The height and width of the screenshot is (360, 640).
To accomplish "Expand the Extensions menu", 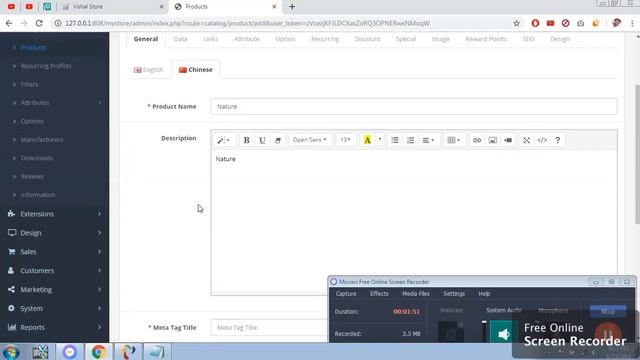I will [x=54, y=214].
